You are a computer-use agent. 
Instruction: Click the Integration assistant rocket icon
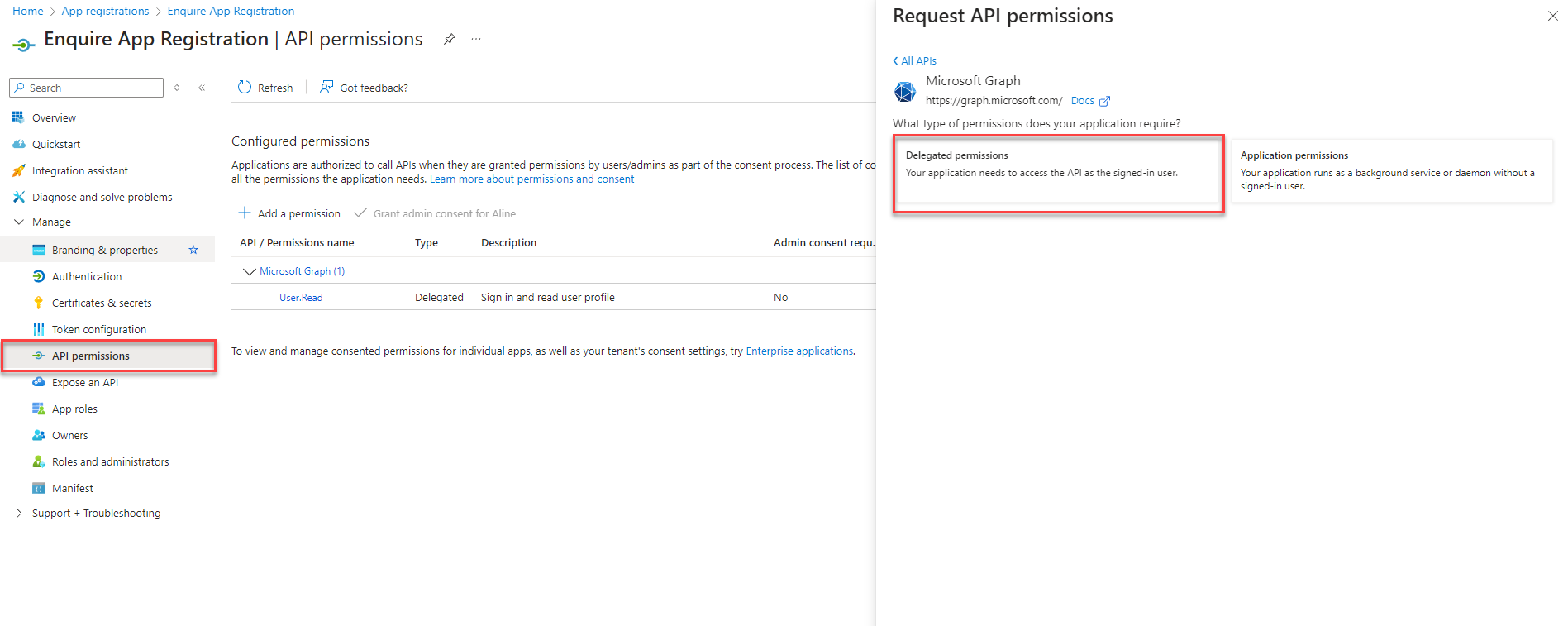(x=18, y=170)
